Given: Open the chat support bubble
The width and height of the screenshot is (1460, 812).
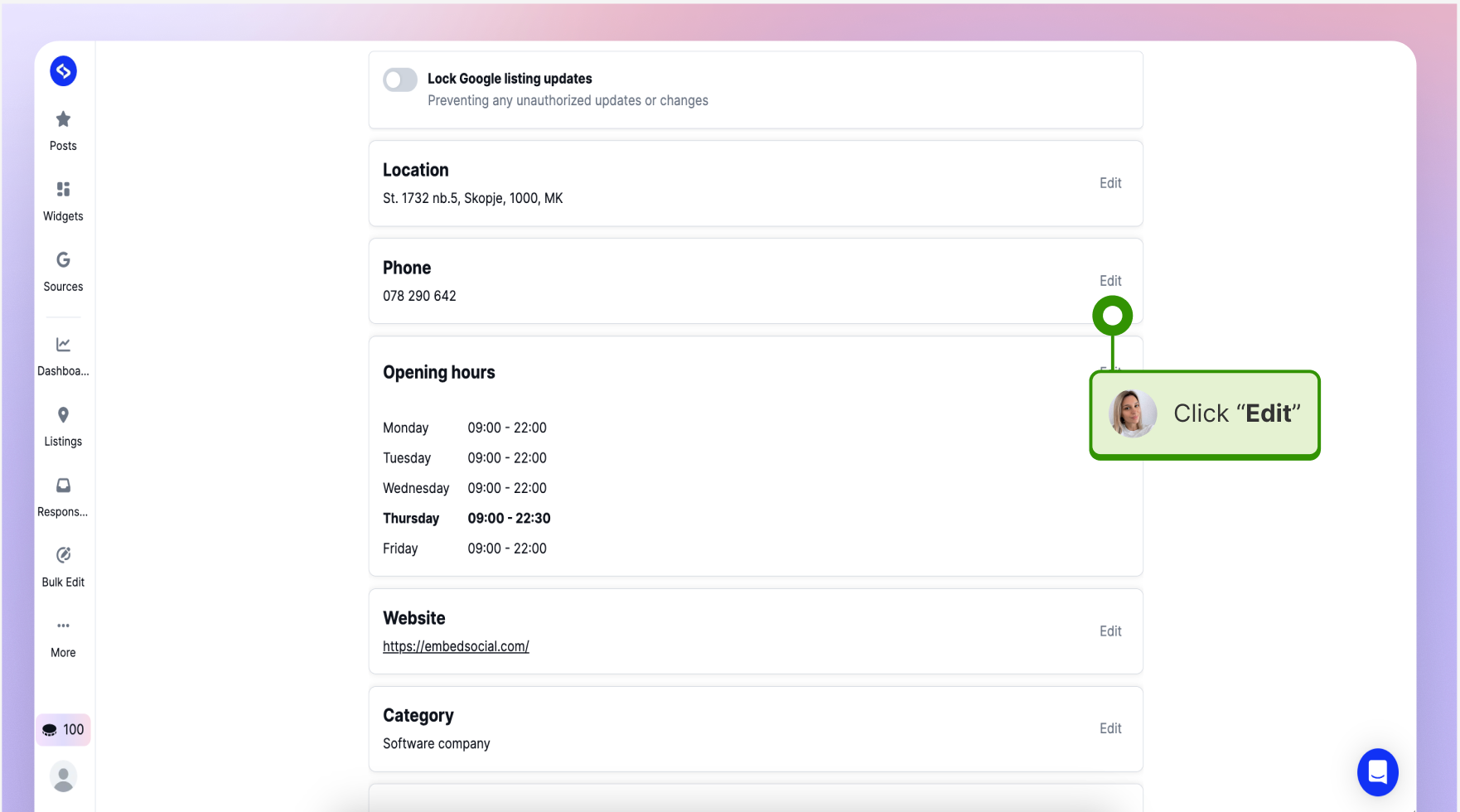Looking at the screenshot, I should 1377,772.
